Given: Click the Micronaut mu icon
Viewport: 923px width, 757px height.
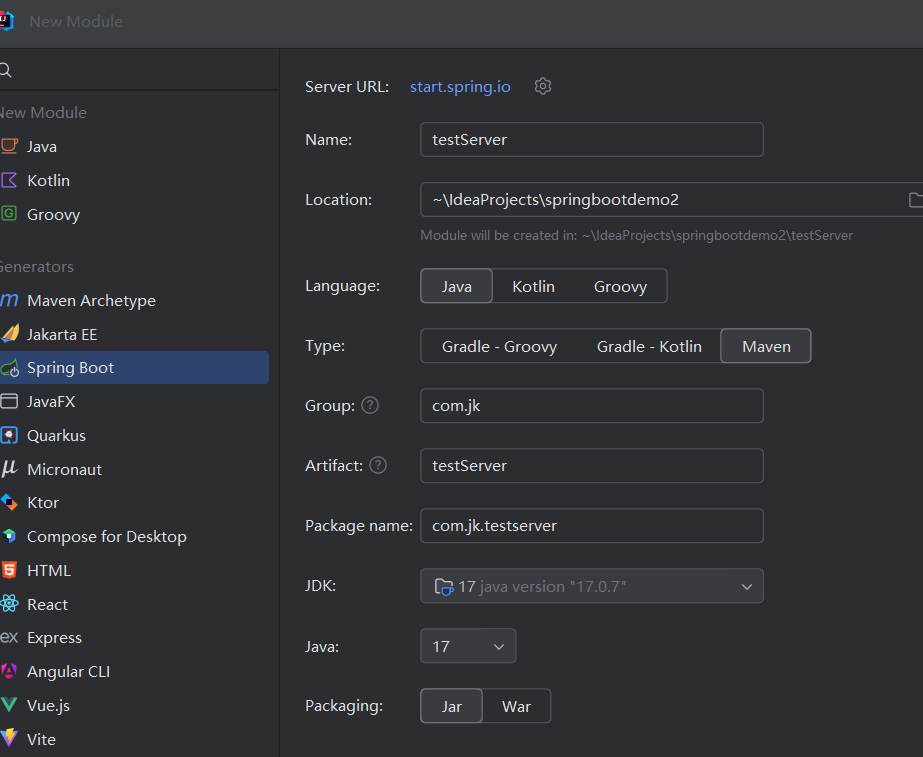Looking at the screenshot, I should (9, 469).
